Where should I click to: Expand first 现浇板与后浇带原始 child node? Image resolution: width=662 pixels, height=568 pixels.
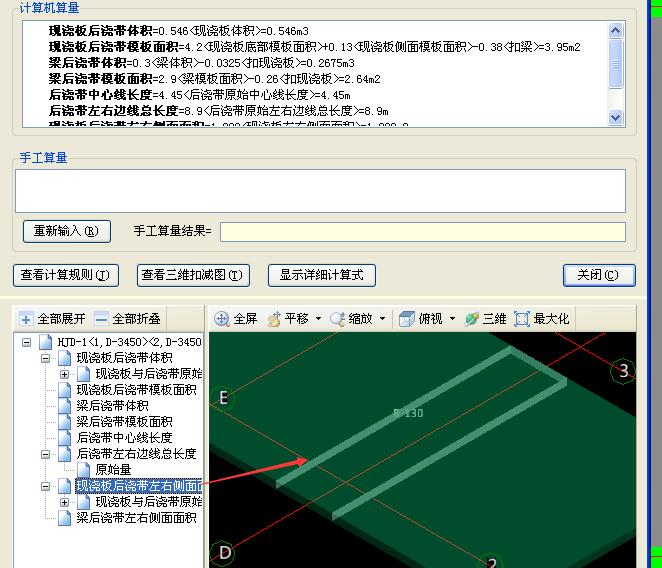point(64,374)
